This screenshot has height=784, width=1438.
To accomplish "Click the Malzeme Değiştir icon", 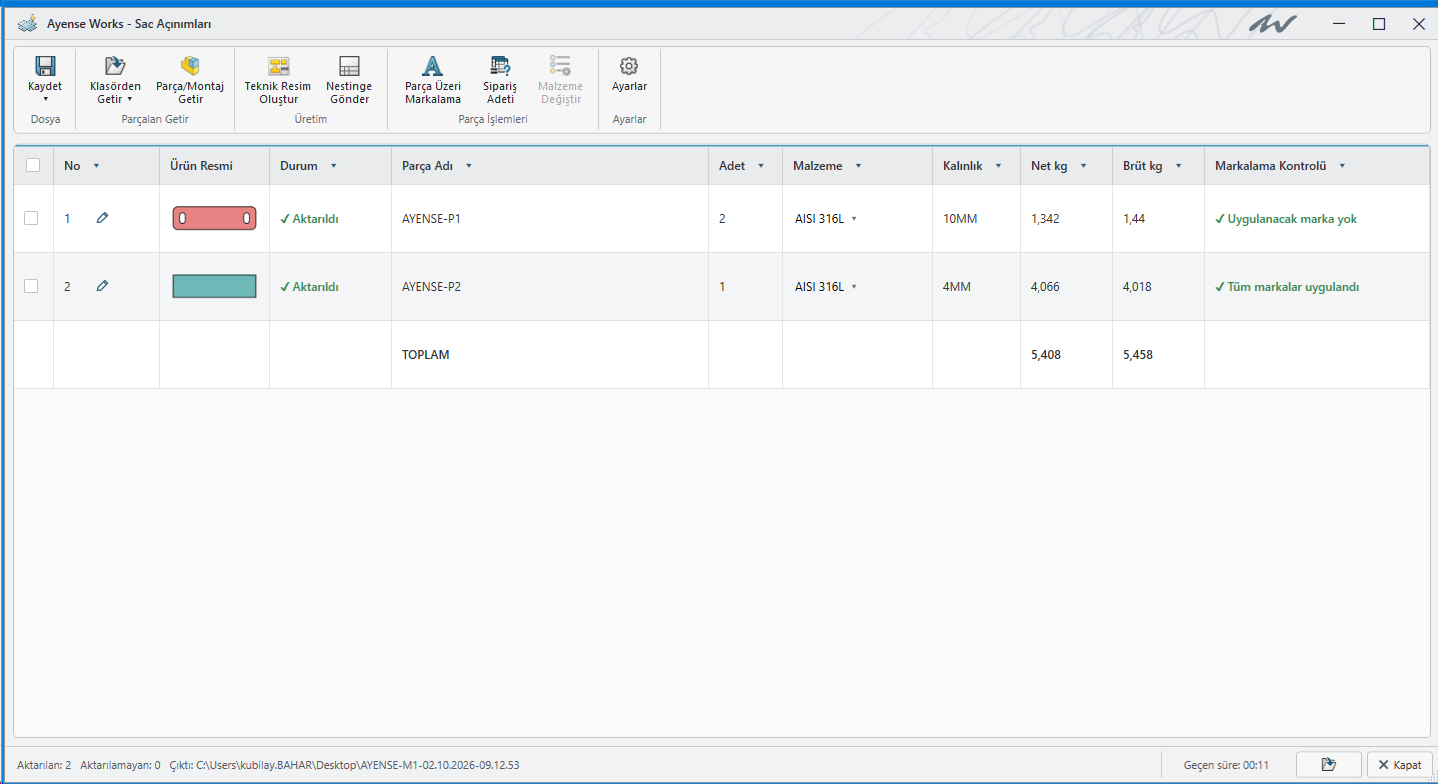I will [x=560, y=66].
